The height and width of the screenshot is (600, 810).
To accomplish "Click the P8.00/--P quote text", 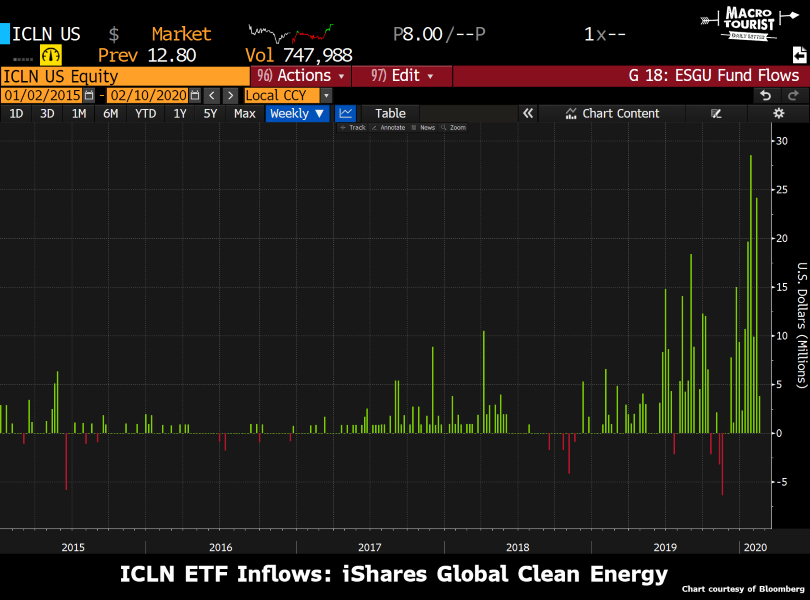I will 439,34.
